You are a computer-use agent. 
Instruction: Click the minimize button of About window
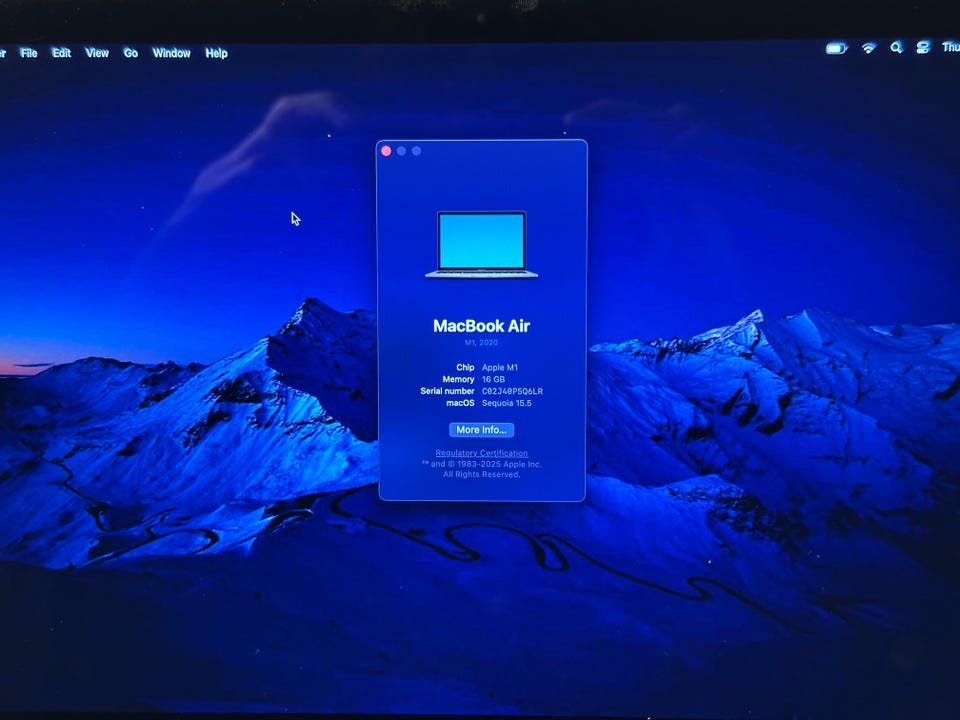point(401,151)
